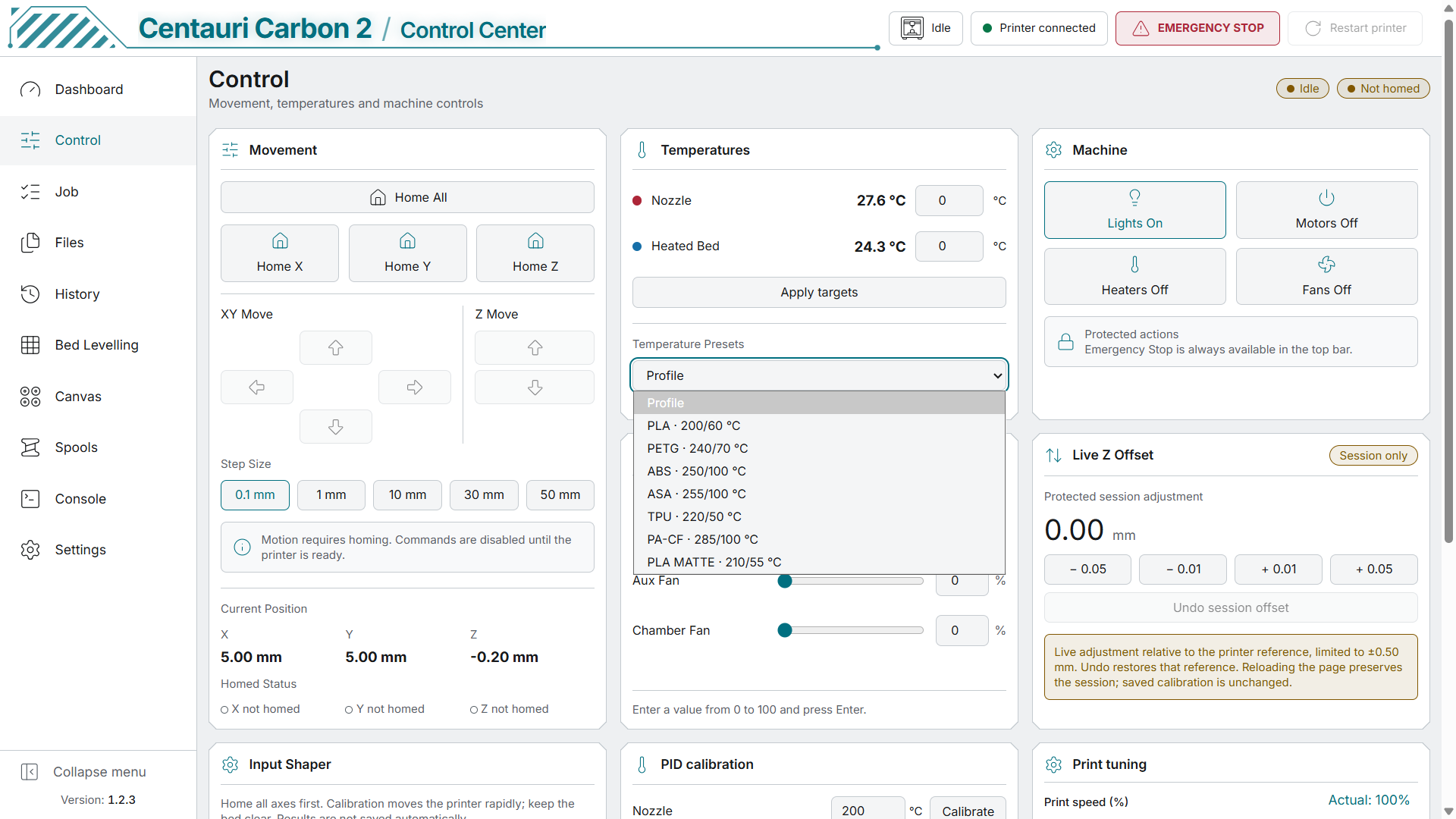
Task: Click the Collapse menu panel icon
Action: pyautogui.click(x=30, y=772)
